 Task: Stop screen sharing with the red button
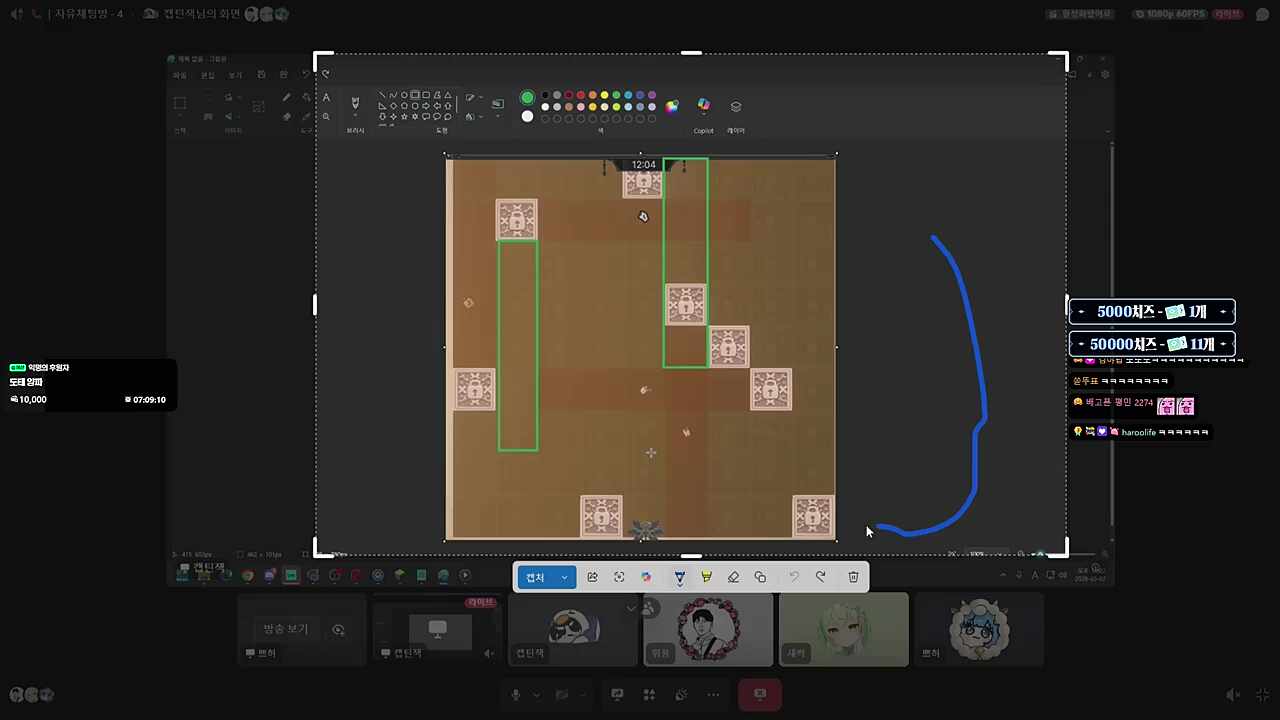(x=759, y=695)
